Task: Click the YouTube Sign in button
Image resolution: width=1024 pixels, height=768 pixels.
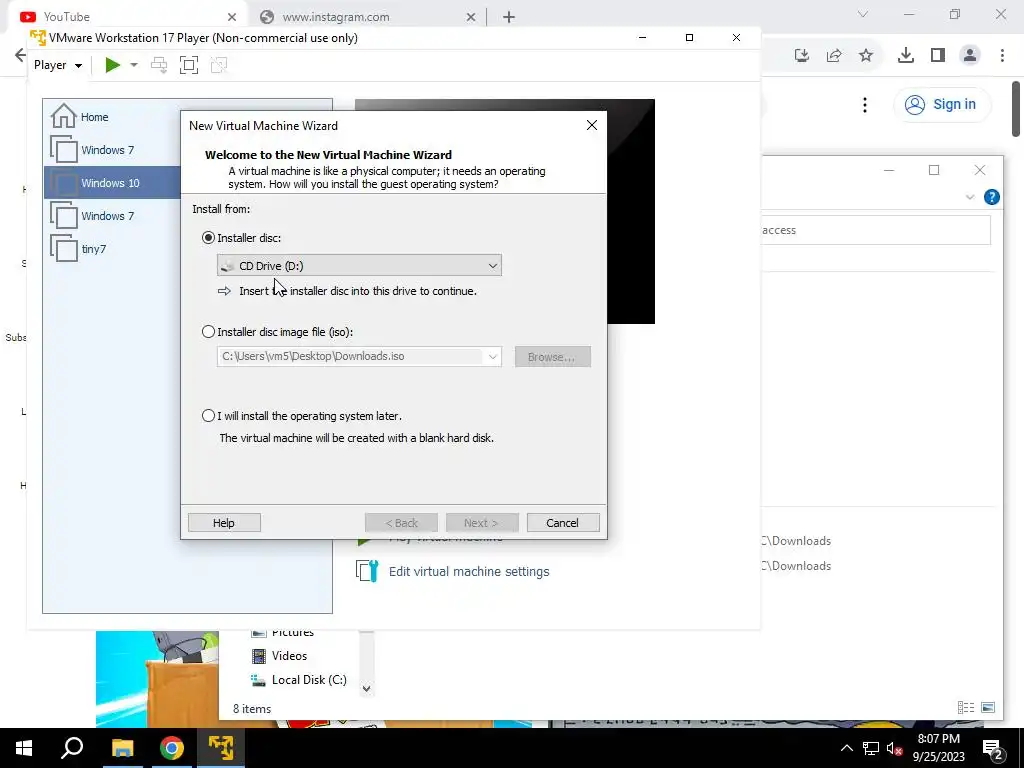Action: (x=942, y=104)
